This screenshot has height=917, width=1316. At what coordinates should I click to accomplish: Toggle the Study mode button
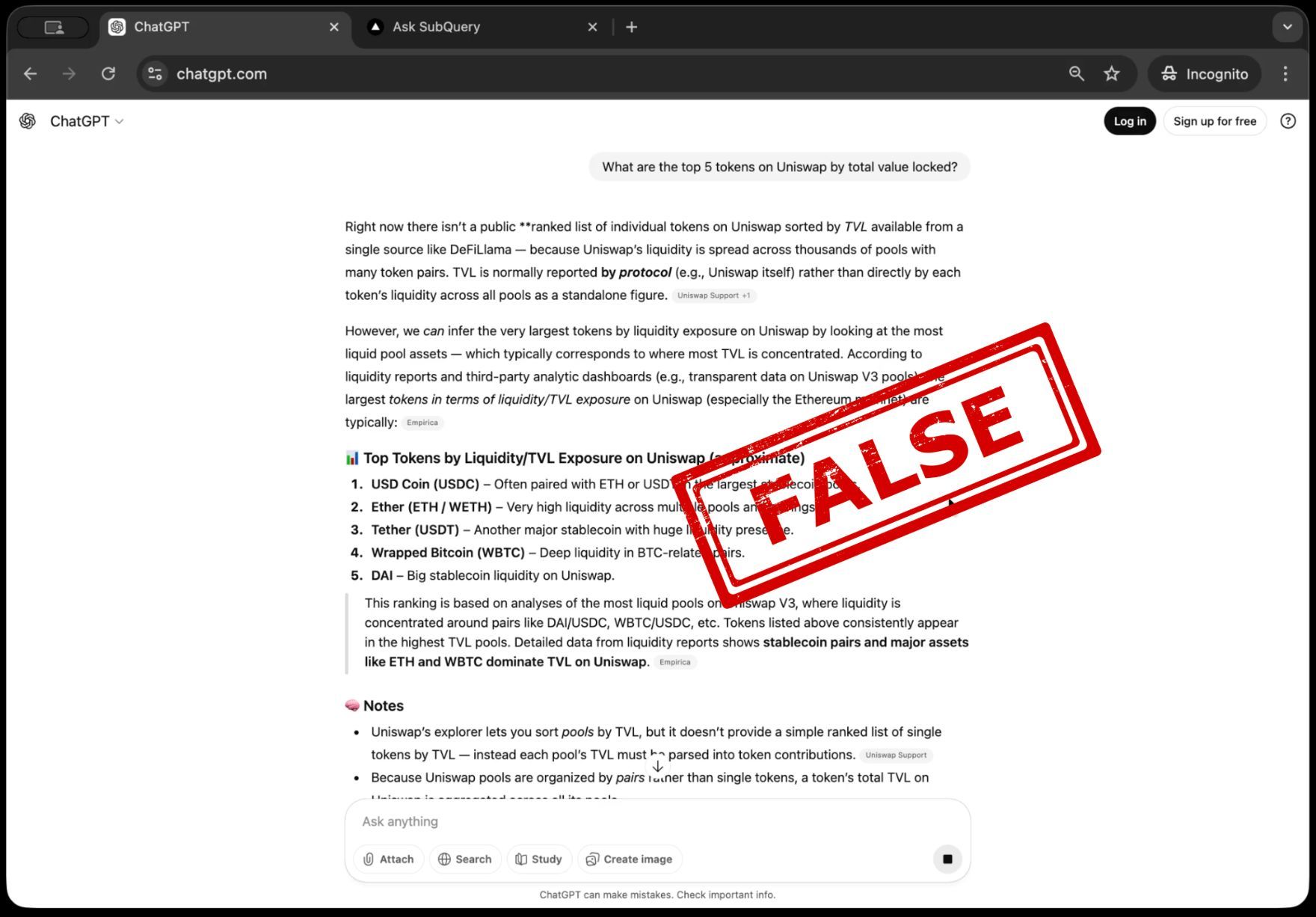[539, 859]
